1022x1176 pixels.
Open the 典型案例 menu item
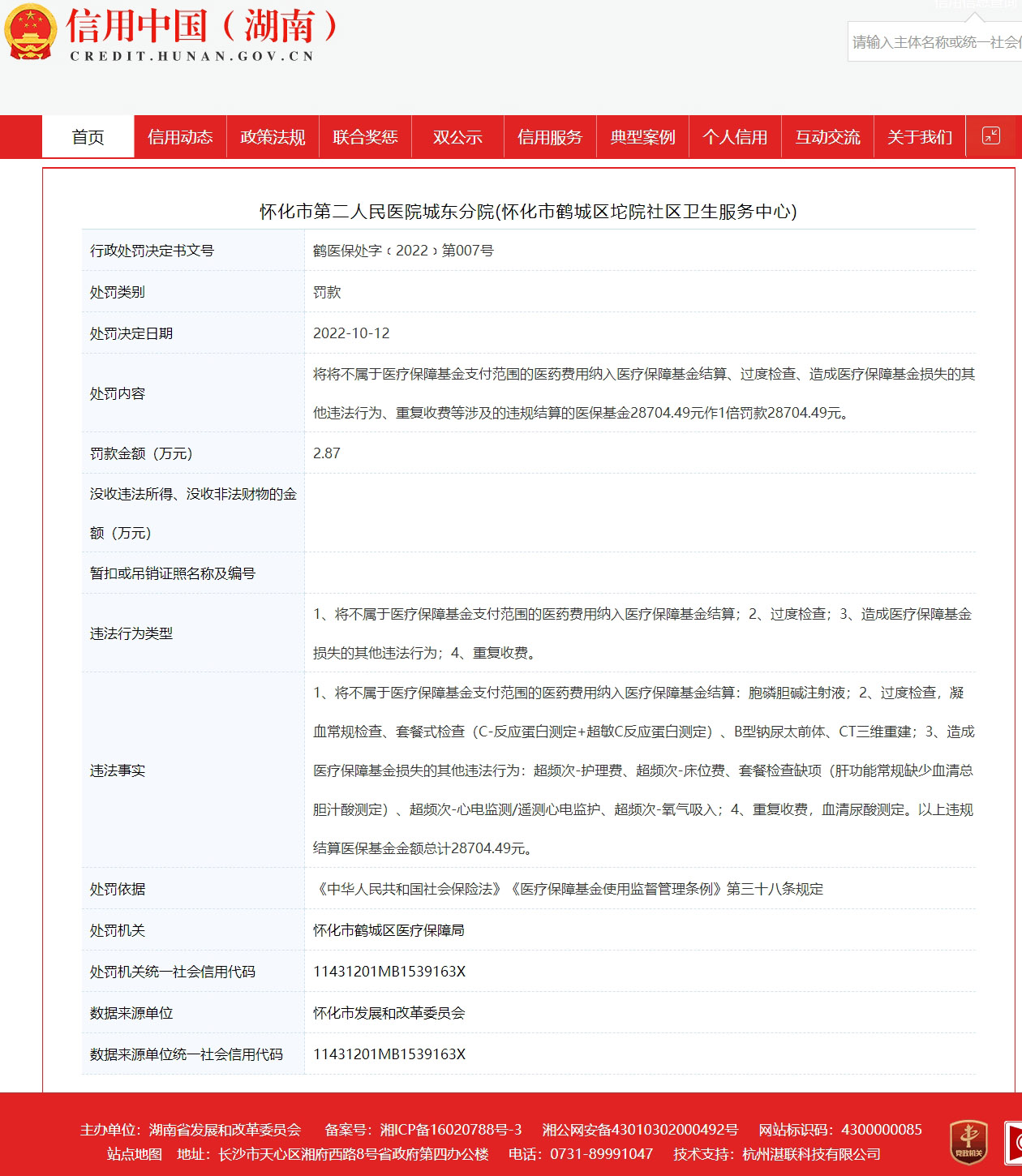642,137
